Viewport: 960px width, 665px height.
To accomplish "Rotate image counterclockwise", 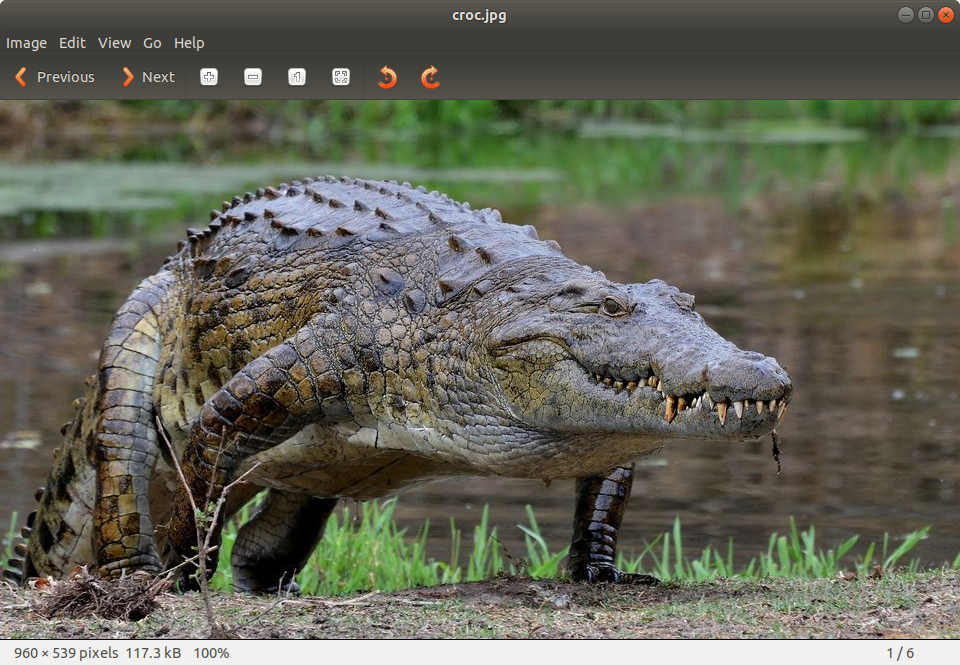I will click(x=387, y=77).
